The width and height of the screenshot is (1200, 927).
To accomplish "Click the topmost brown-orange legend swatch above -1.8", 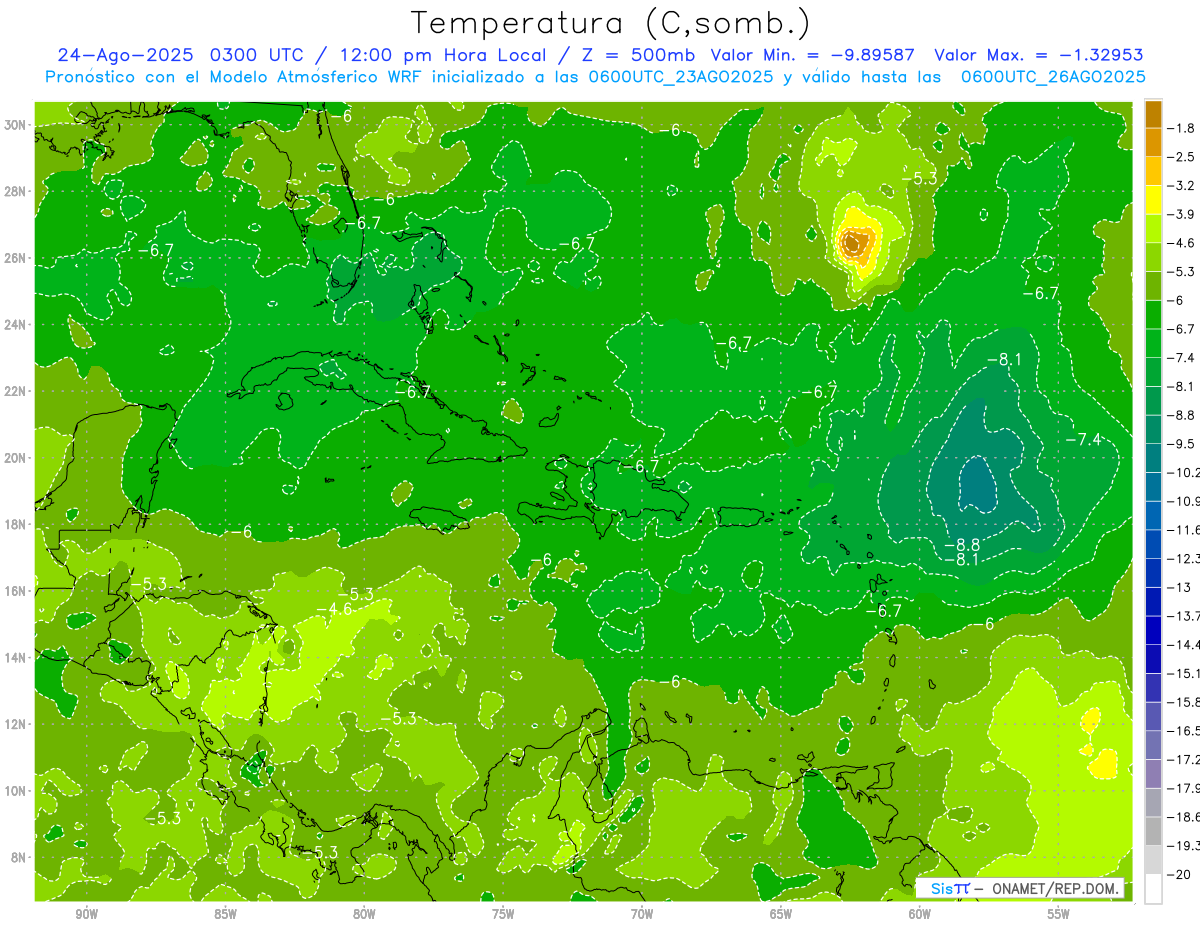I will (x=1153, y=114).
